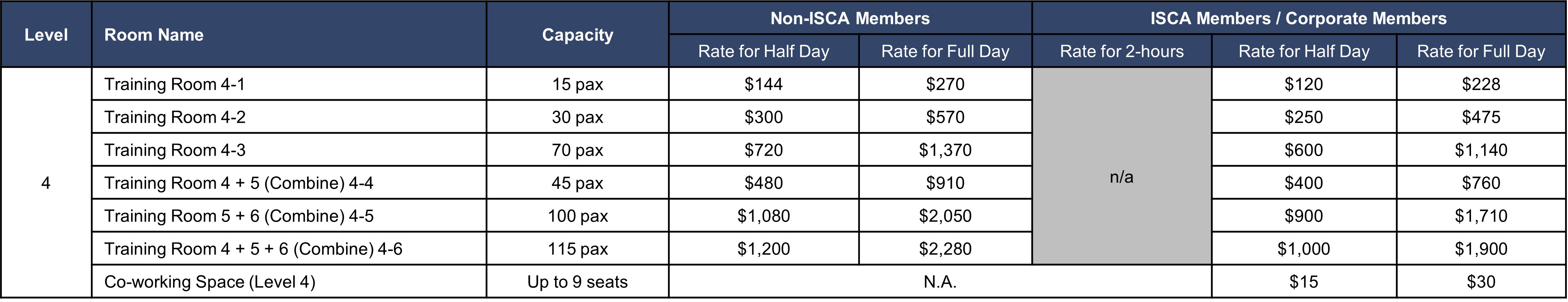The width and height of the screenshot is (1568, 302).
Task: Select the Rate for 2-hours header
Action: click(x=1122, y=51)
